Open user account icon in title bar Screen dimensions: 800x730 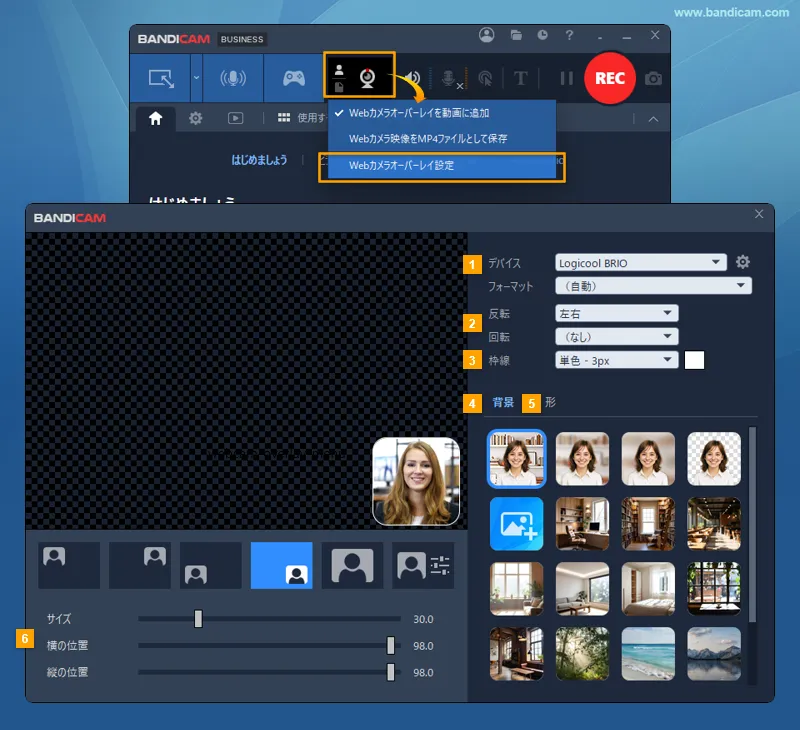pyautogui.click(x=487, y=35)
